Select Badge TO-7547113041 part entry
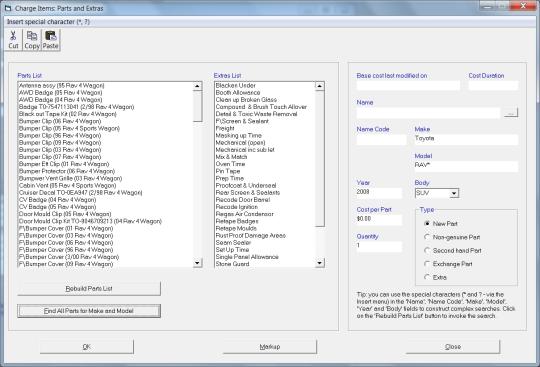This screenshot has width=540, height=367. (76, 107)
